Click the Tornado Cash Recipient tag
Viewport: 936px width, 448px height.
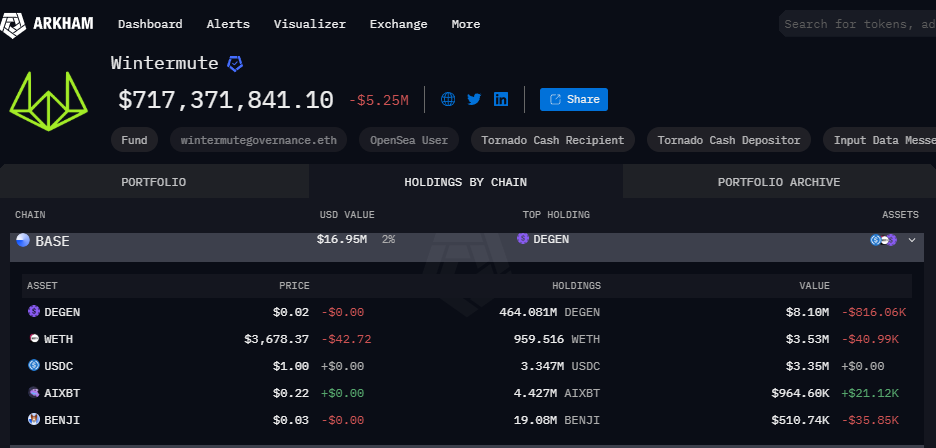553,140
